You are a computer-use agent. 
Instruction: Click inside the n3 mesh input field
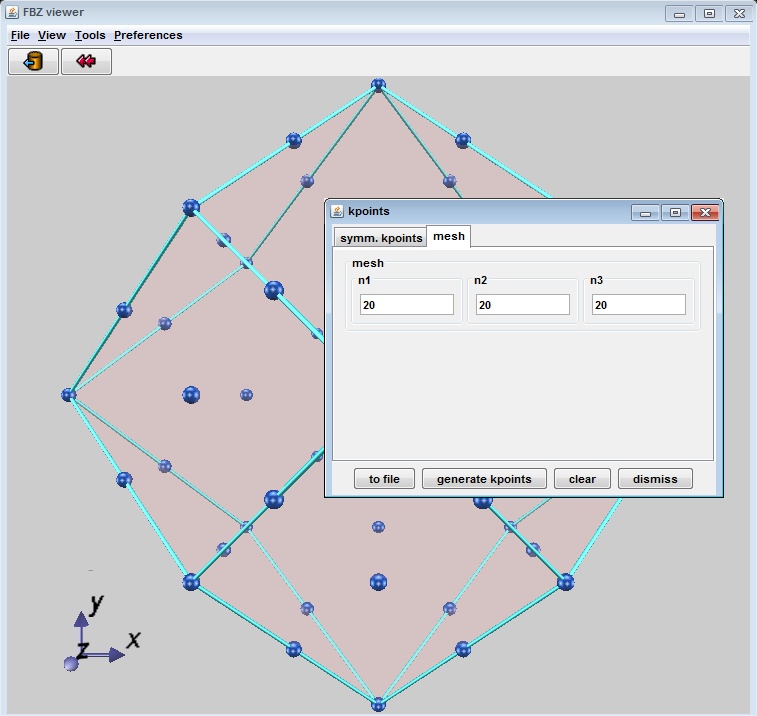[x=638, y=305]
